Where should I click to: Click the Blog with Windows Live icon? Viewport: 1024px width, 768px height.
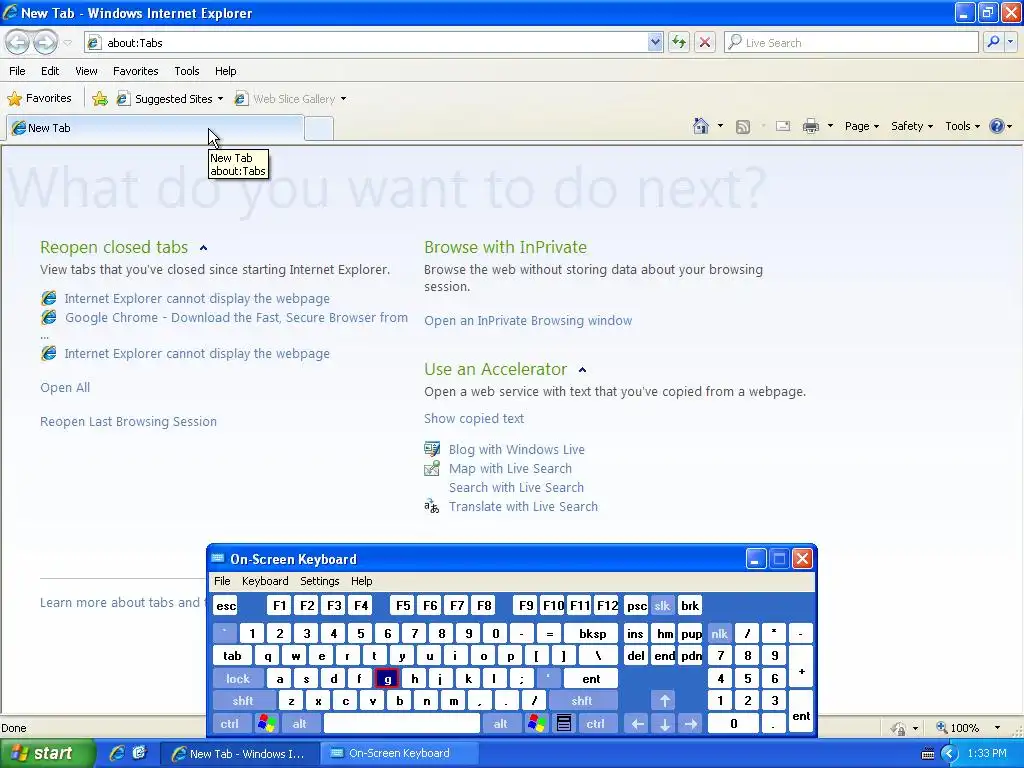click(432, 449)
